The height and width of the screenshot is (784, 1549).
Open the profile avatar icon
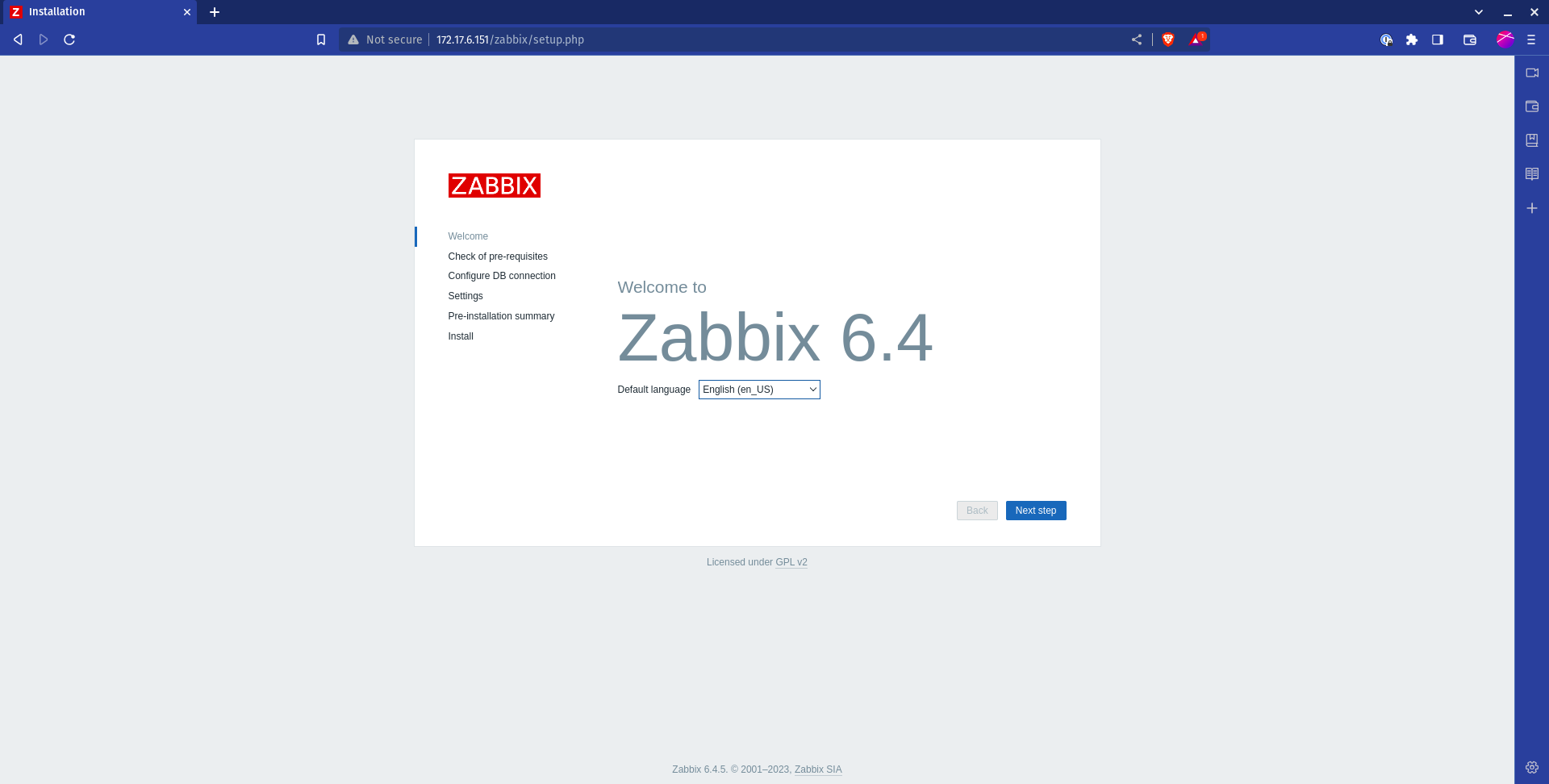[1505, 40]
